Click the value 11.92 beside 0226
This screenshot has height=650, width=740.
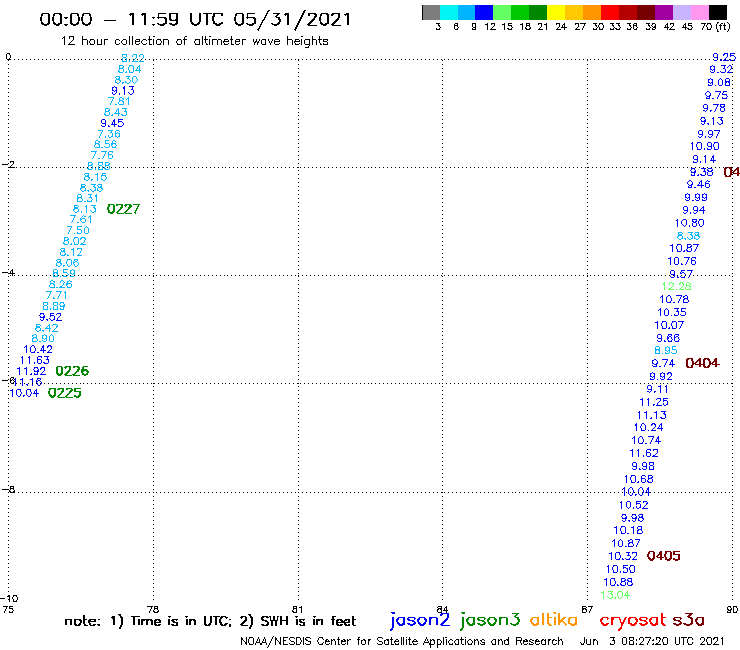click(x=31, y=371)
